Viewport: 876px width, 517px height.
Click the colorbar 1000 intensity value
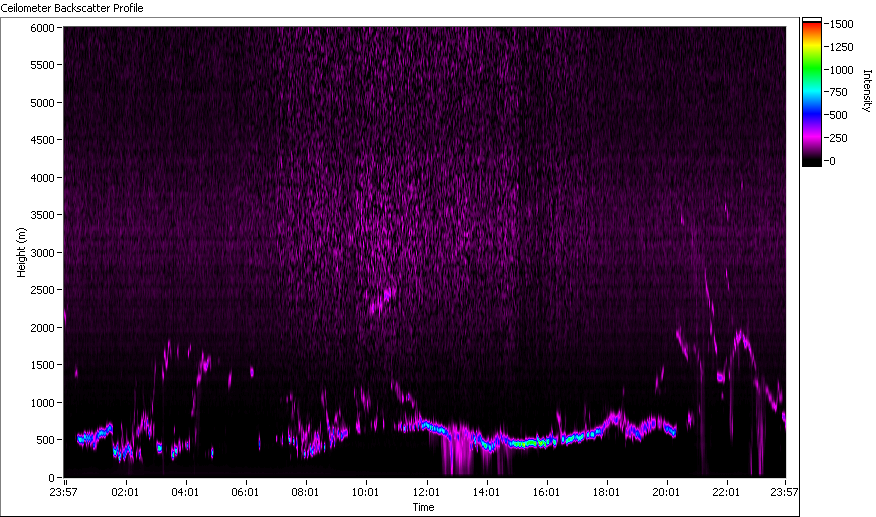(841, 70)
